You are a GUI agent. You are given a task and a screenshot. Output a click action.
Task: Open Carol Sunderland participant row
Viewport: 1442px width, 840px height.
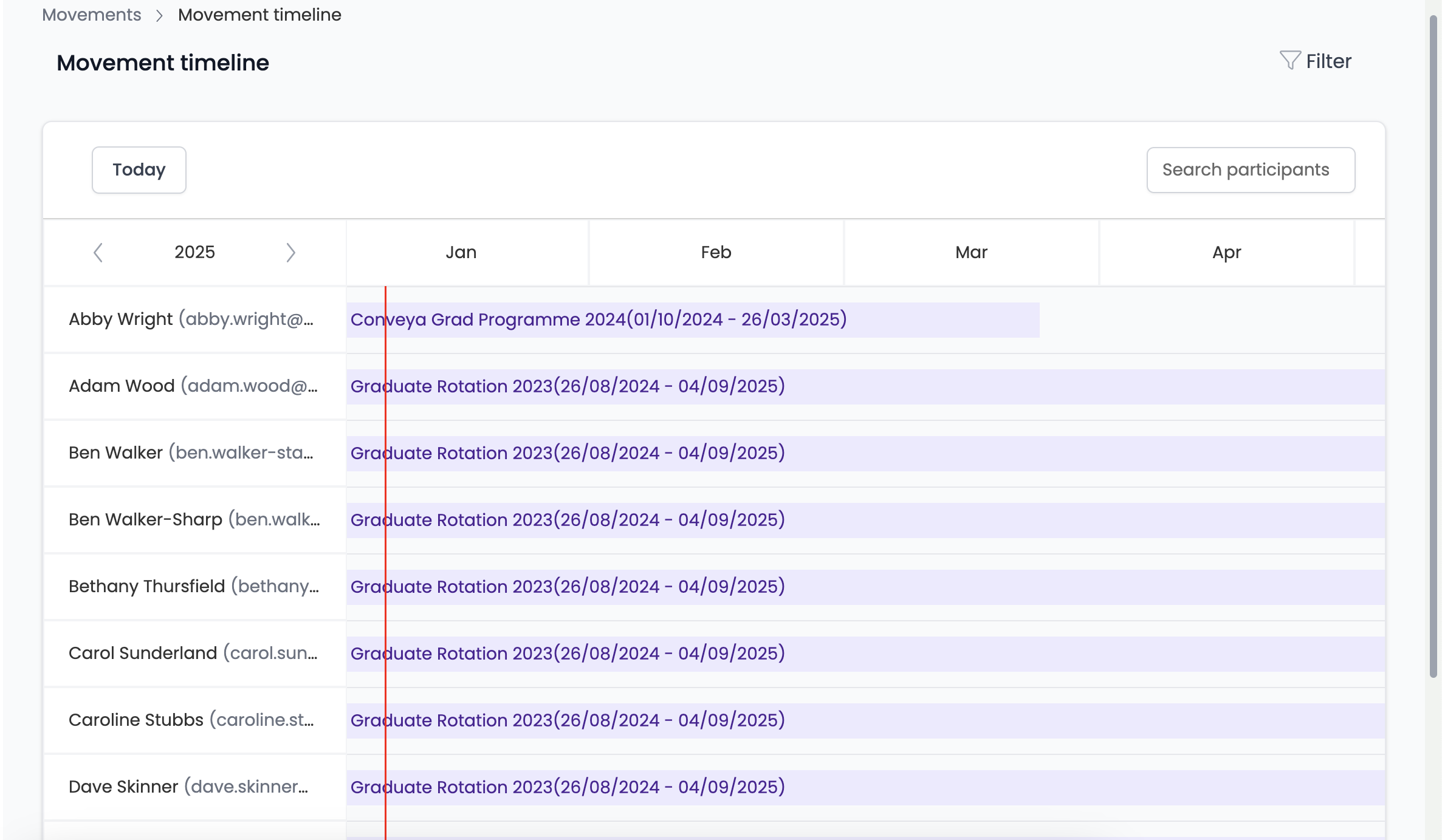[194, 654]
